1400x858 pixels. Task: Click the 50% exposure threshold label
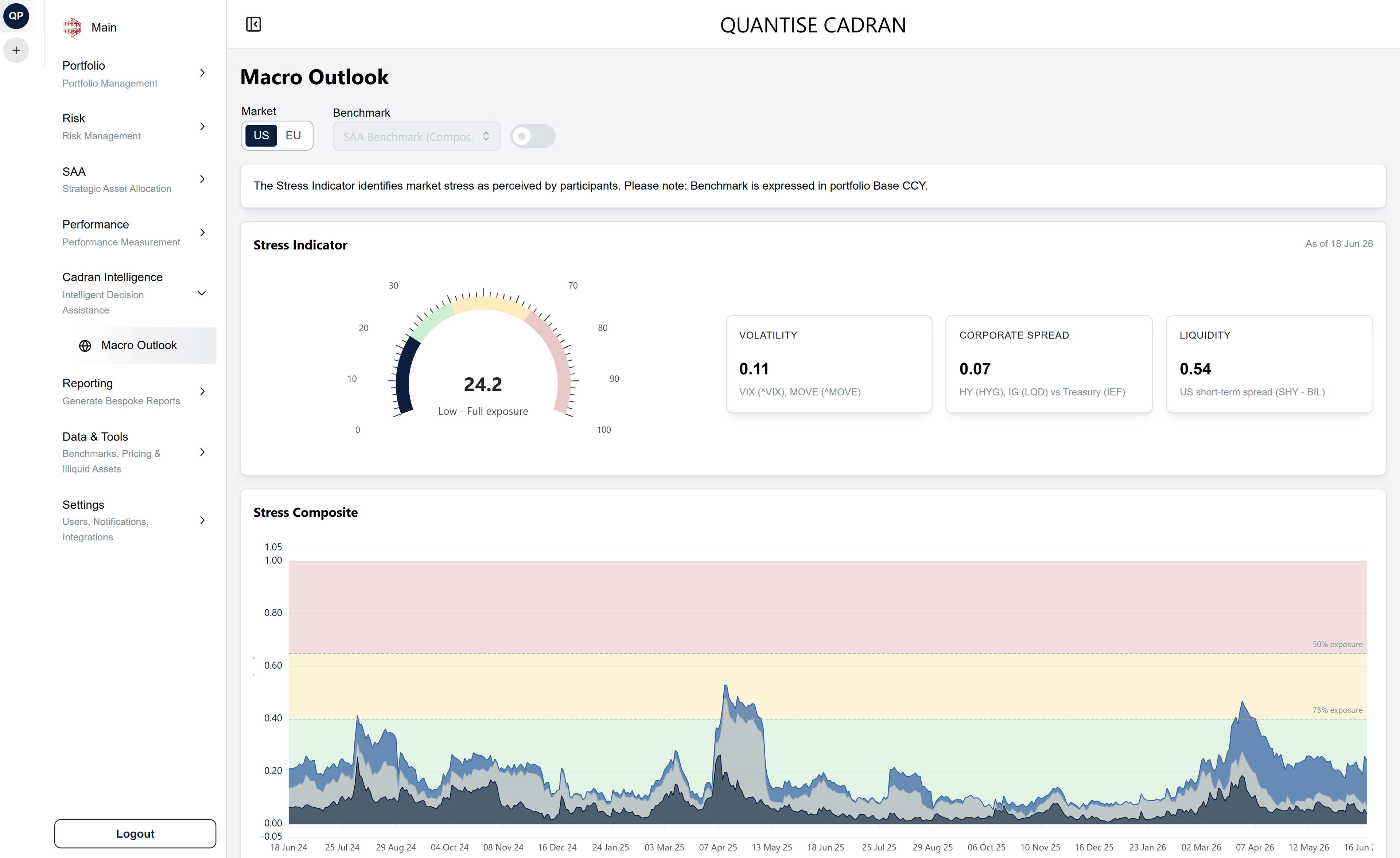(1337, 644)
